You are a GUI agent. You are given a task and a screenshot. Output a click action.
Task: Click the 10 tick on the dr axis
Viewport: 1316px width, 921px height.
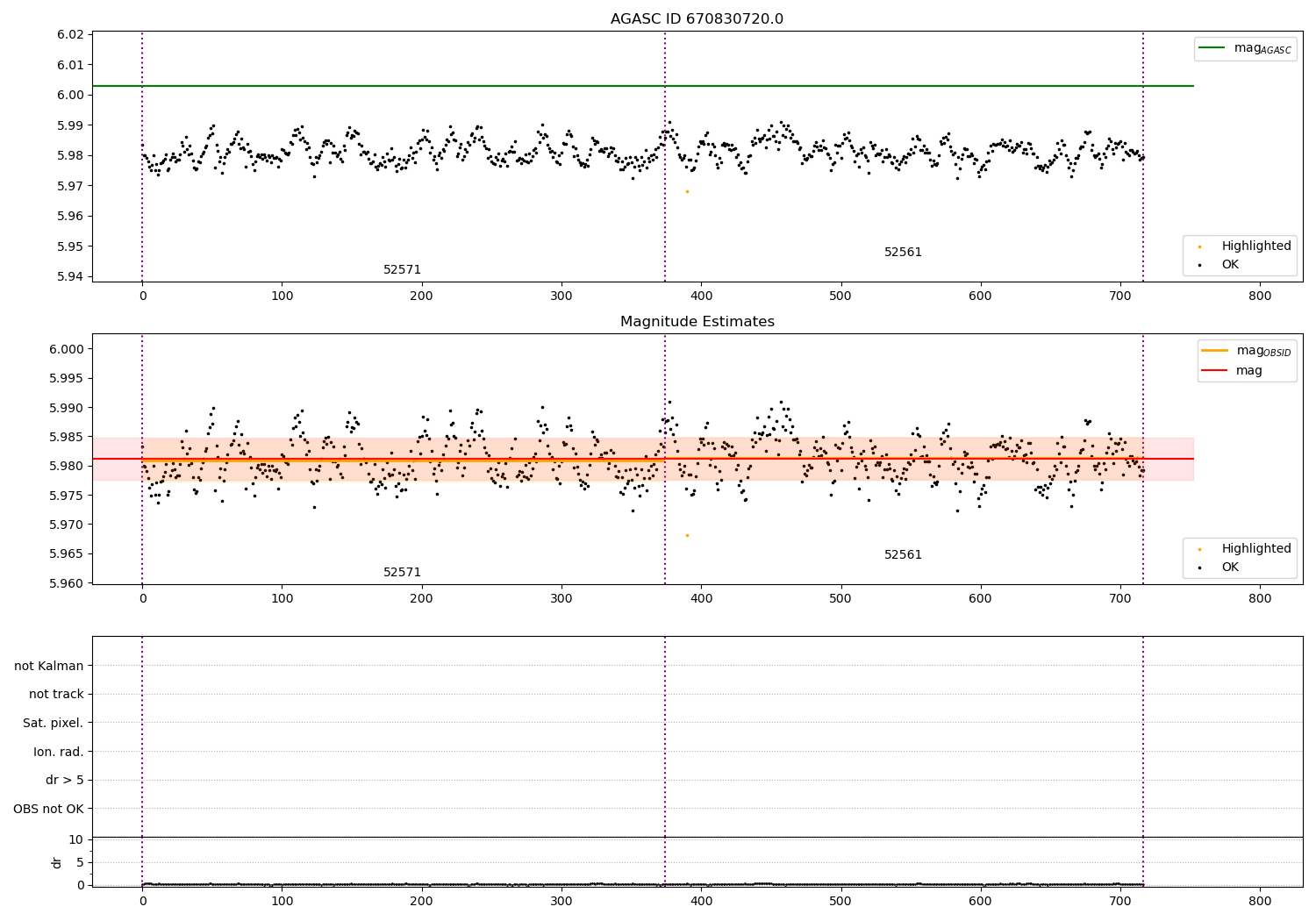point(76,840)
